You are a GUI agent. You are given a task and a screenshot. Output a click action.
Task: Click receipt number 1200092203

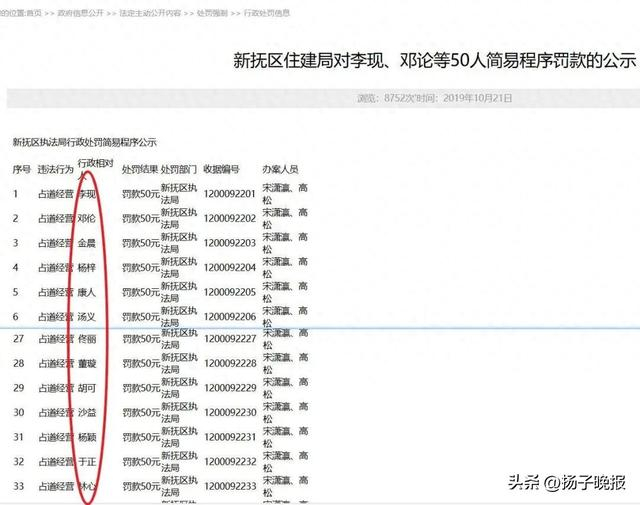pos(230,243)
